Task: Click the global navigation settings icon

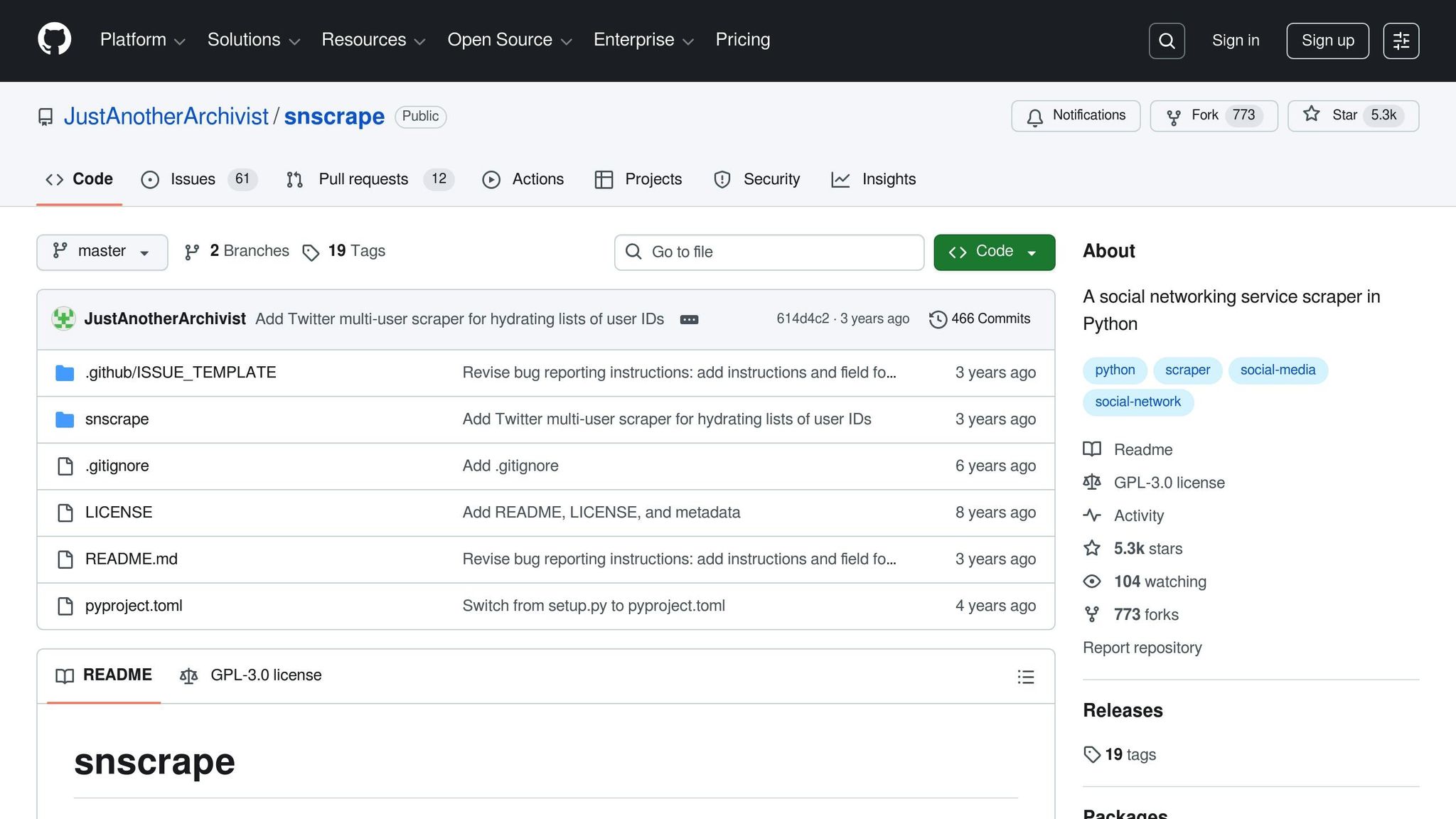Action: click(x=1401, y=41)
